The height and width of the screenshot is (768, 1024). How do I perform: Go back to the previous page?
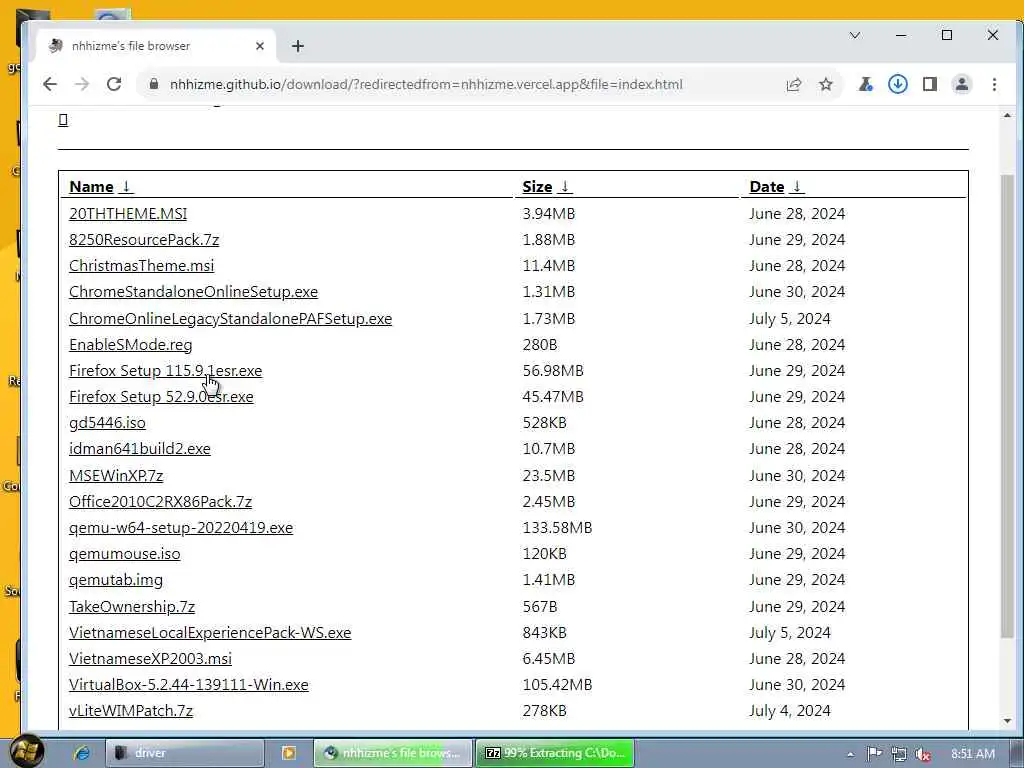click(50, 84)
